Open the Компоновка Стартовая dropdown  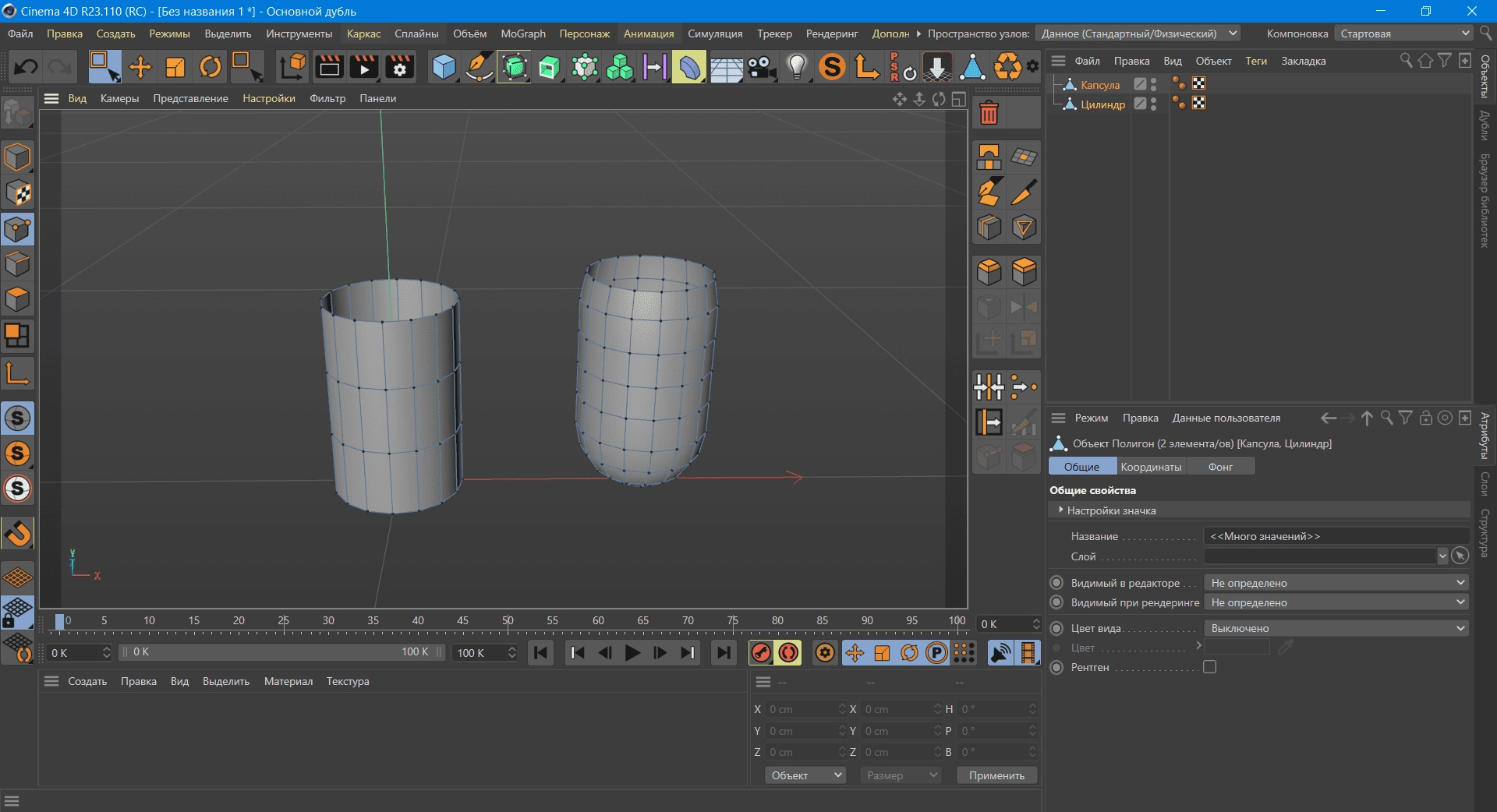[1403, 34]
